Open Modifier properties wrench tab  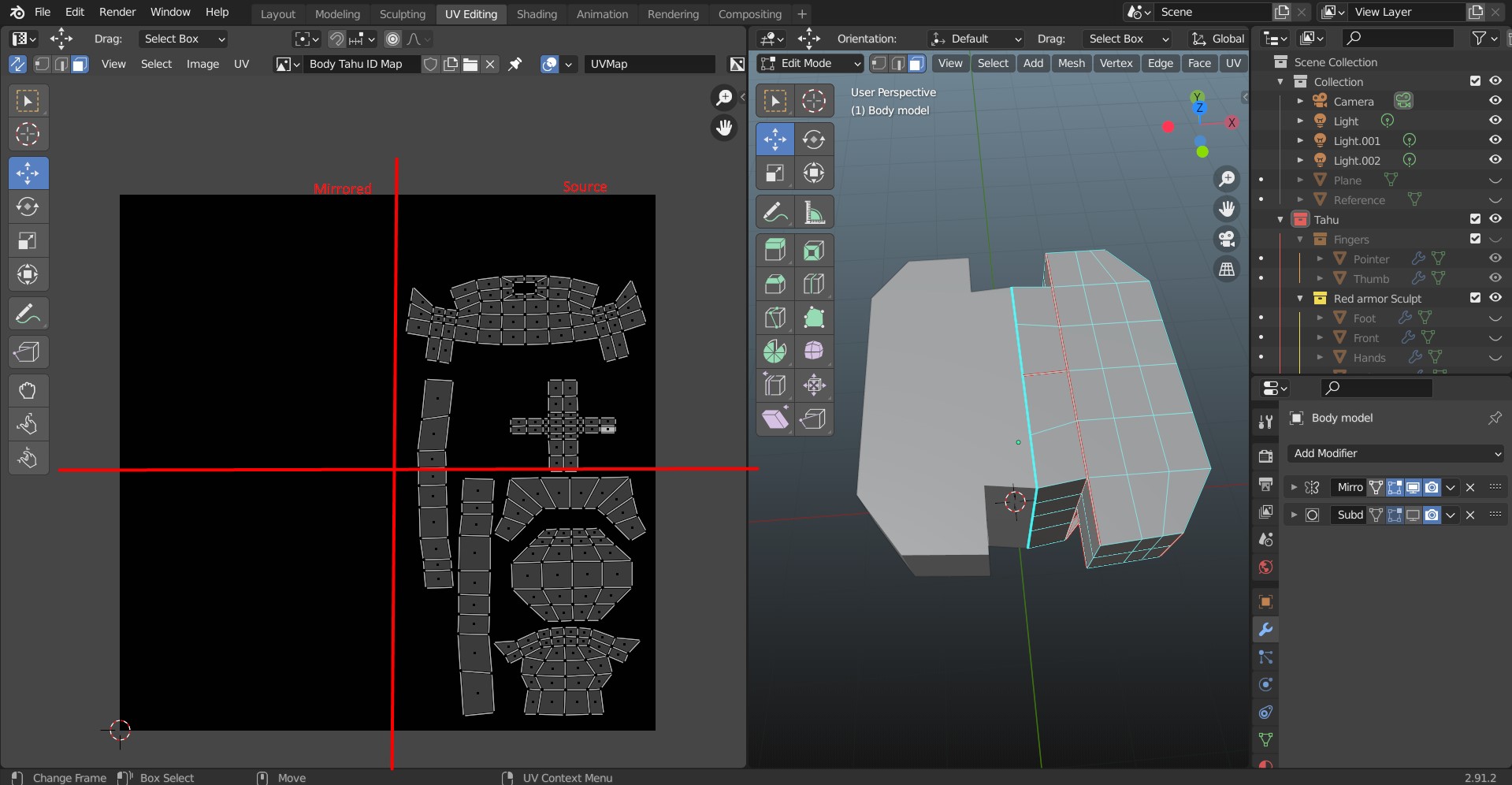coord(1265,630)
